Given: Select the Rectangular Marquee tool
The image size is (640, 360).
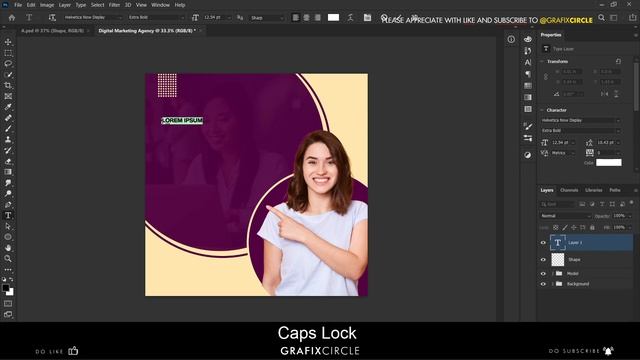Looking at the screenshot, I should click(8, 53).
